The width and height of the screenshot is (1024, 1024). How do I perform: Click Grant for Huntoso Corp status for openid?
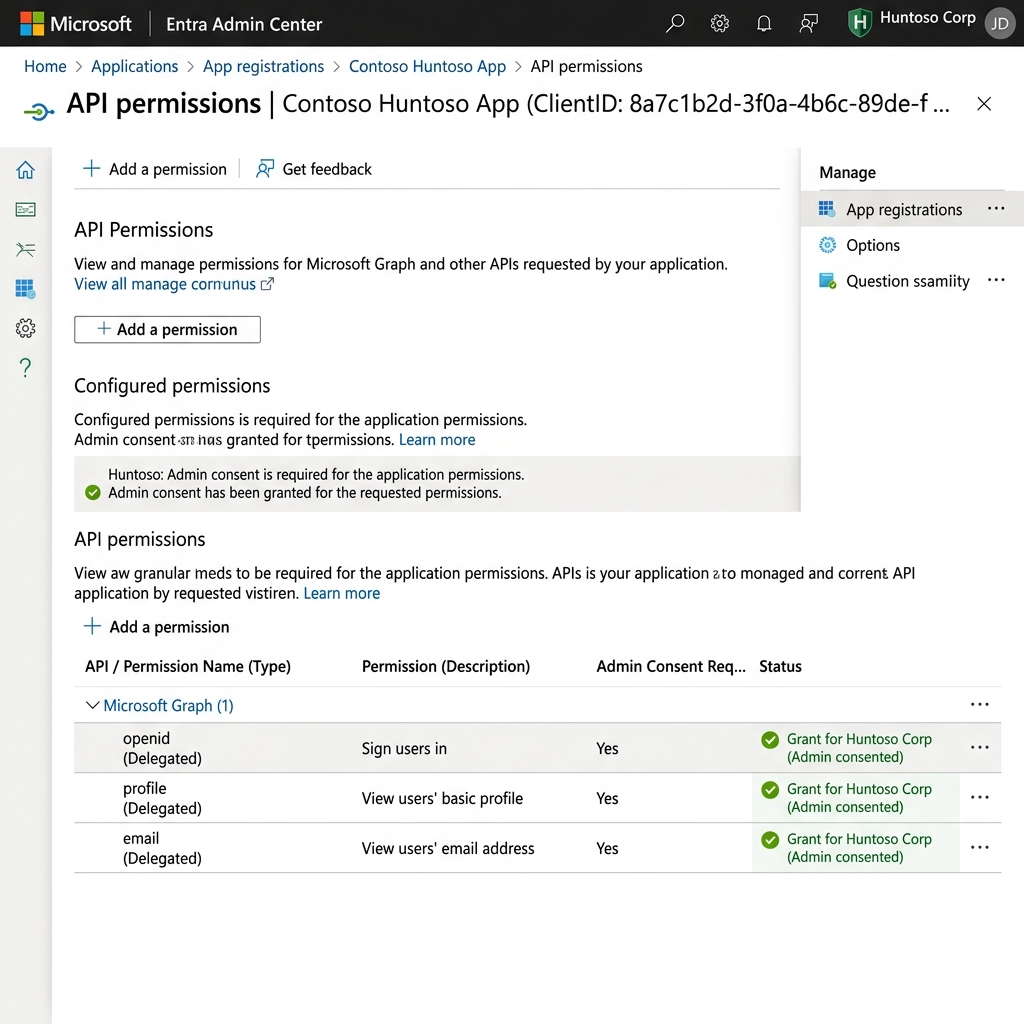(x=859, y=748)
